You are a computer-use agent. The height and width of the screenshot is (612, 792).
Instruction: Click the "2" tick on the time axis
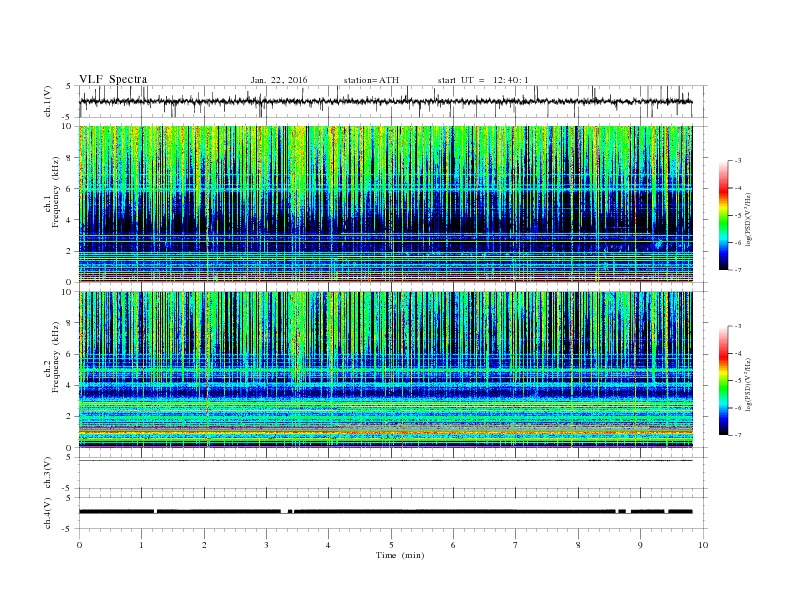click(204, 545)
